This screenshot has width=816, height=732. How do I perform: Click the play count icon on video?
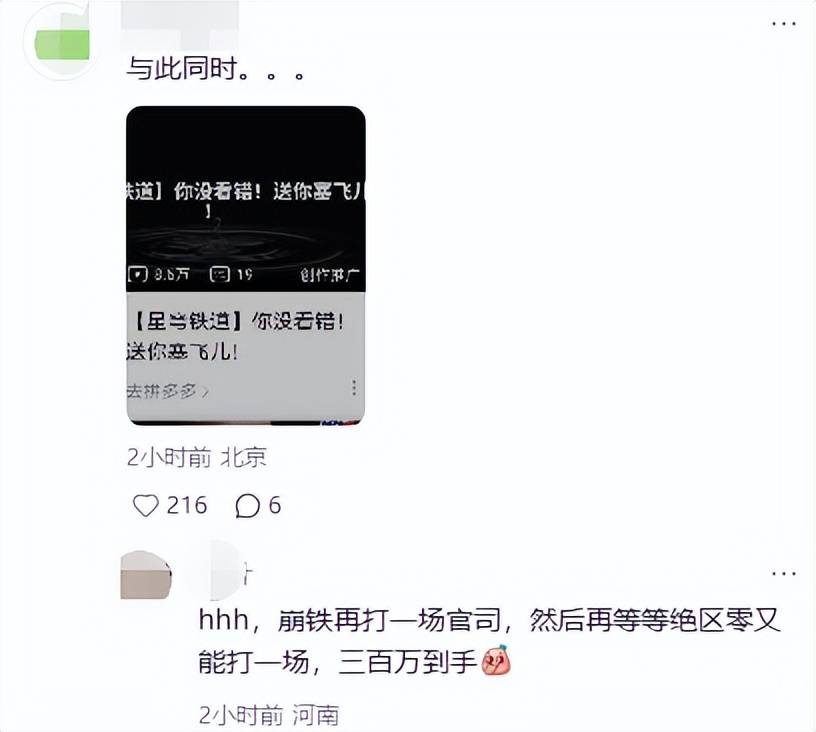(137, 274)
